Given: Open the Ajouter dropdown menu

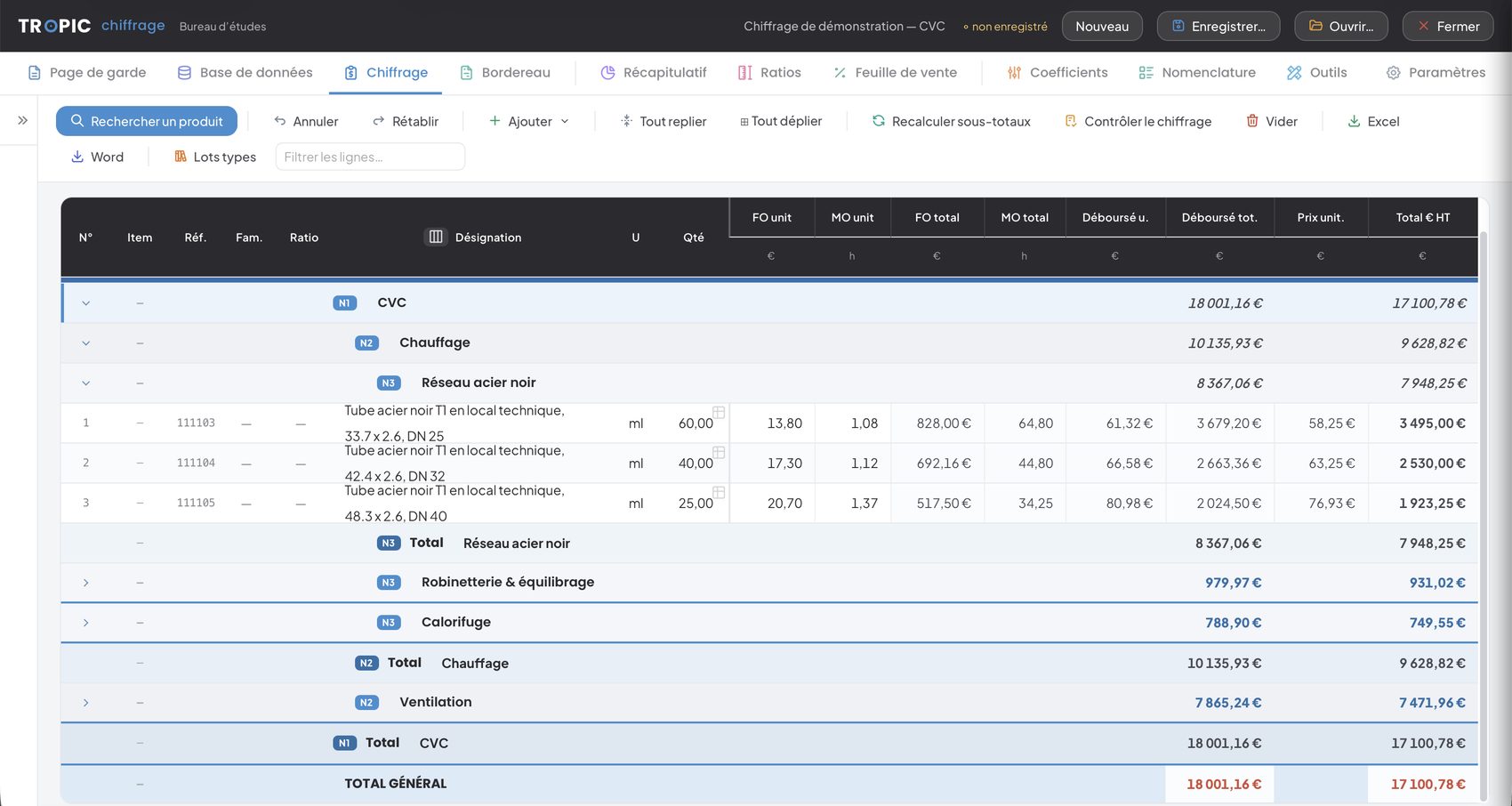Looking at the screenshot, I should pos(529,121).
